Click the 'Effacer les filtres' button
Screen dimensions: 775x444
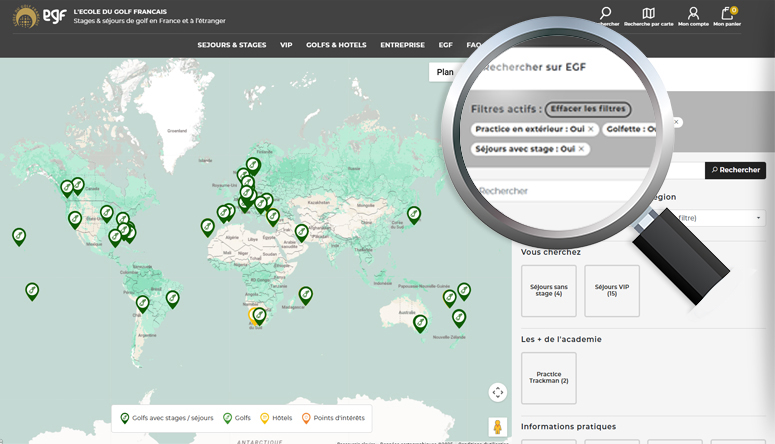coord(588,108)
